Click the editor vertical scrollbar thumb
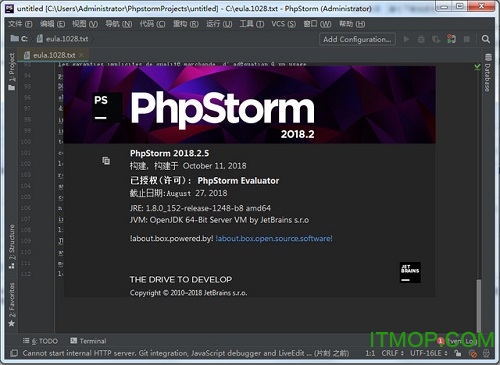Viewport: 500px width, 365px height. point(479,305)
